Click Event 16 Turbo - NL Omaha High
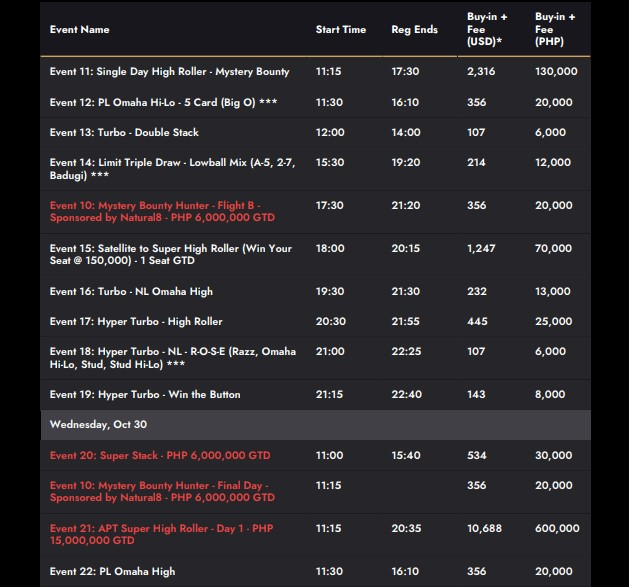Image resolution: width=629 pixels, height=587 pixels. point(131,291)
